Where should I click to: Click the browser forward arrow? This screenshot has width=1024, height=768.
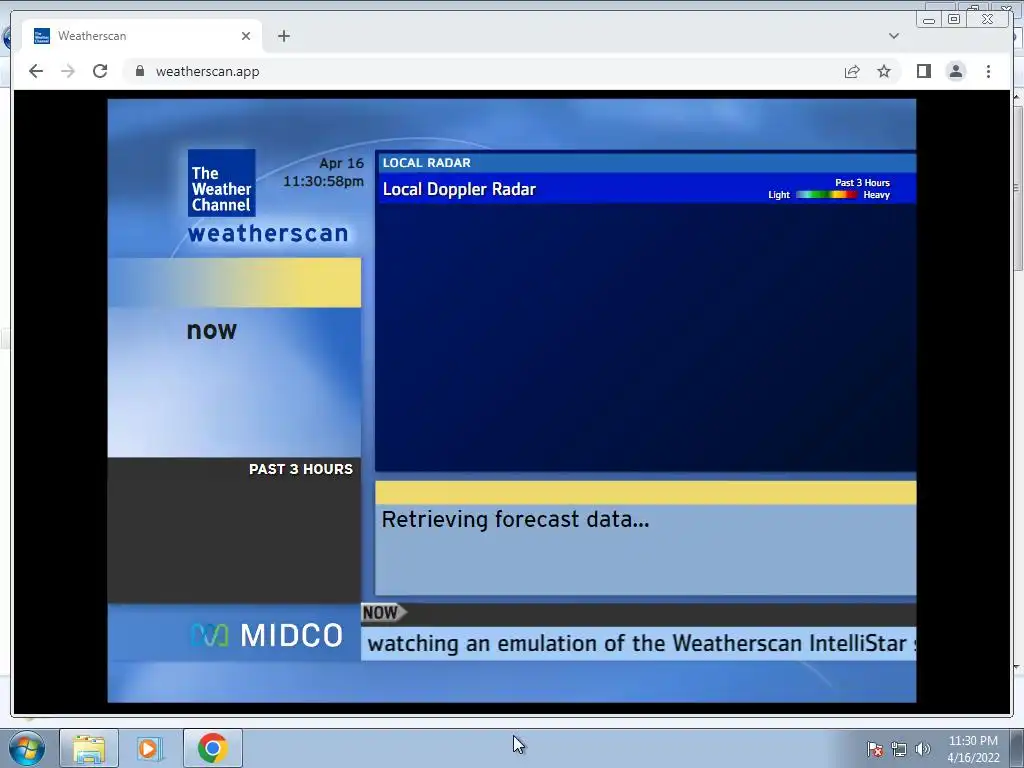point(68,71)
